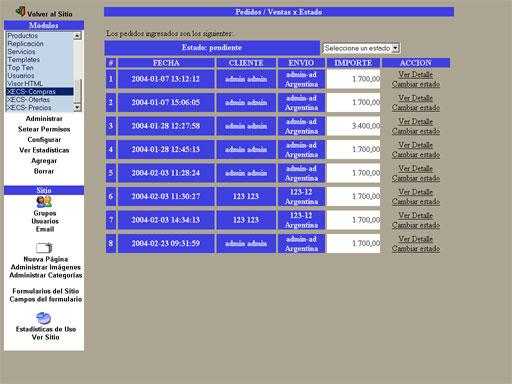The width and height of the screenshot is (512, 384).
Task: Open the Usuarios link under Sitio
Action: tap(45, 221)
